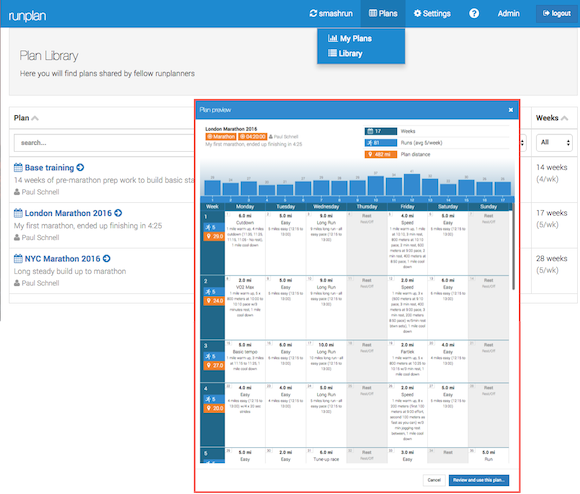The image size is (580, 494).
Task: Click week 2 distance badge 24.0
Action: click(214, 301)
